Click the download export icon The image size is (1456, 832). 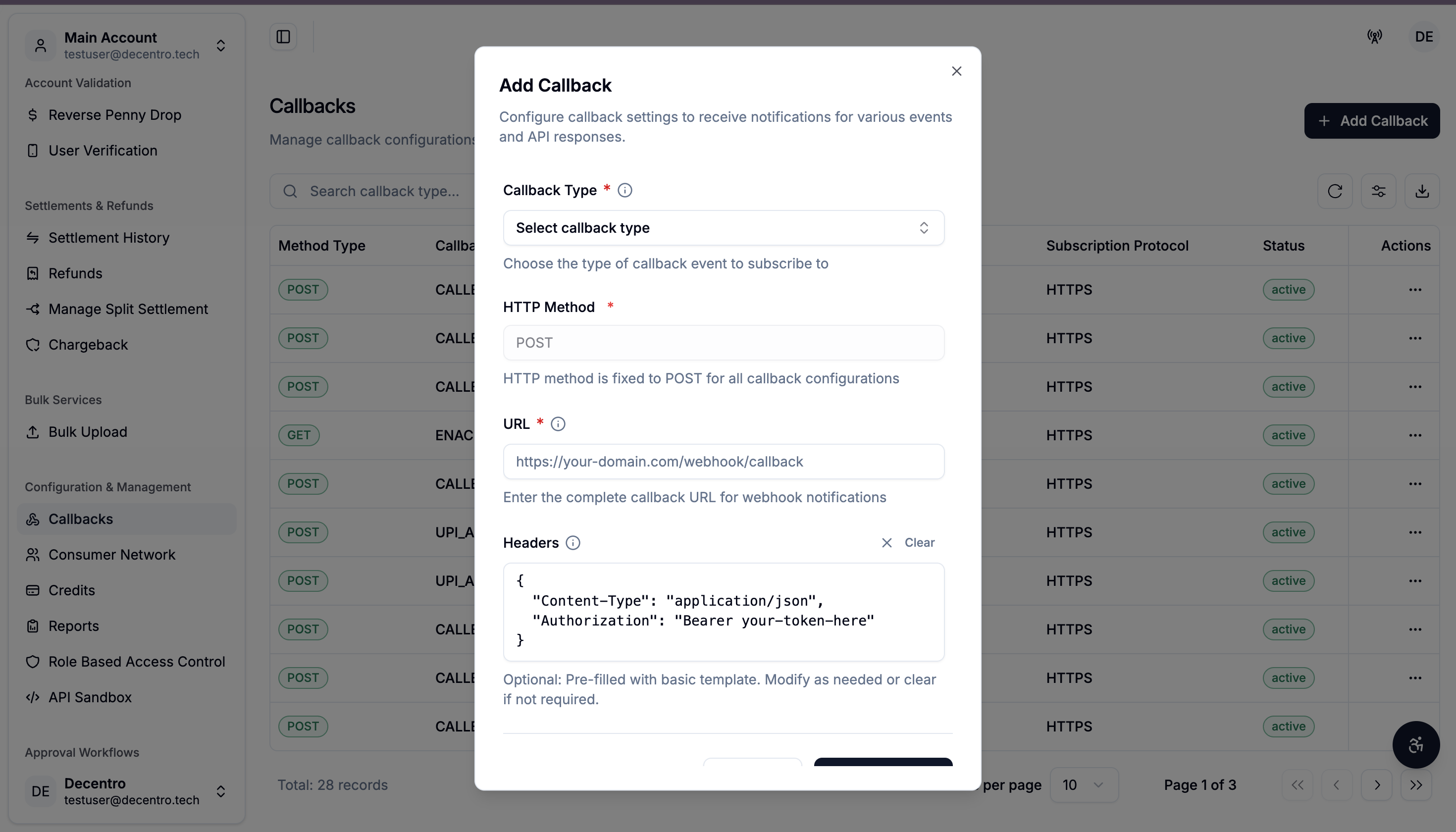coord(1422,191)
